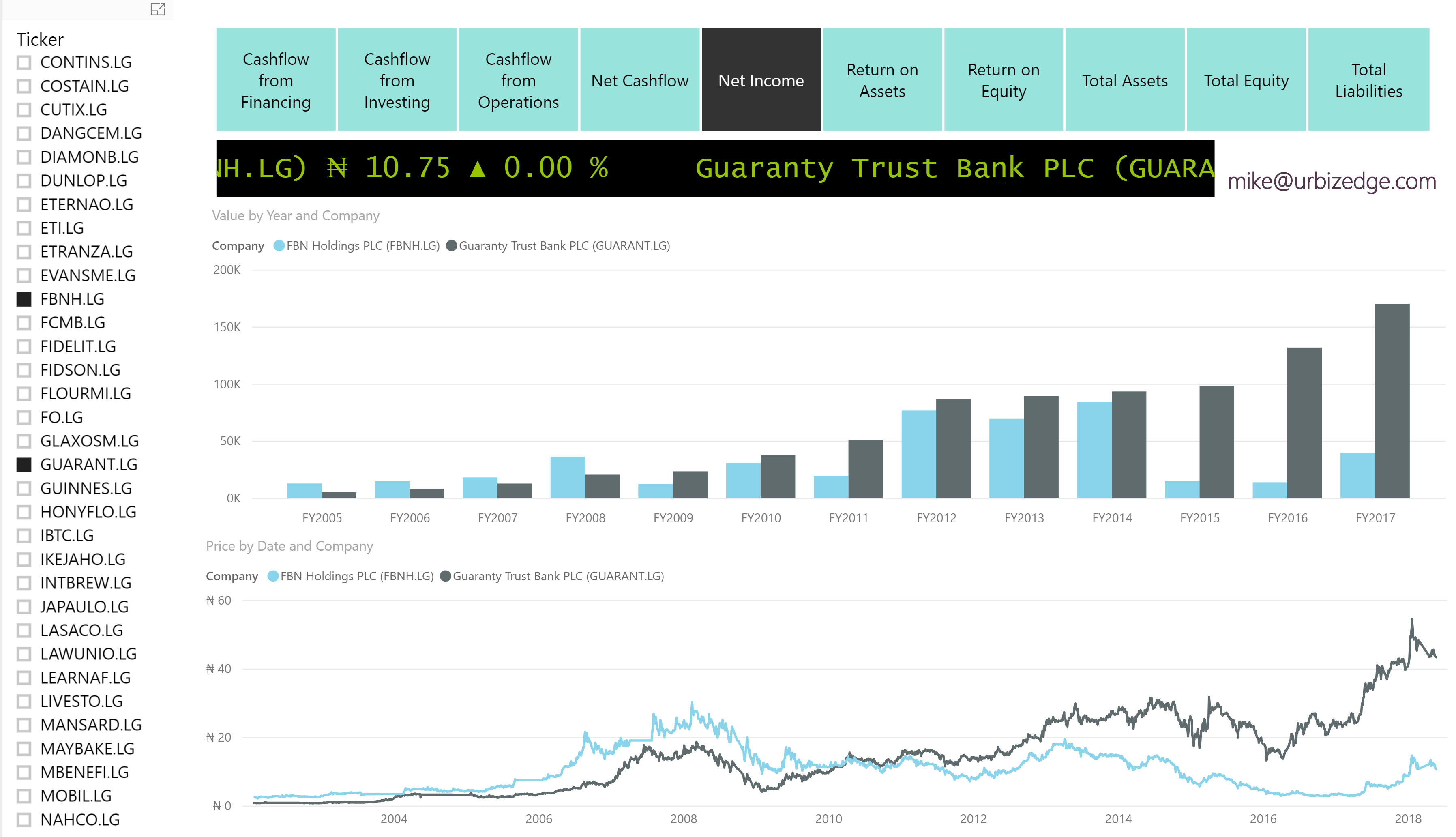
Task: Check the IBTC.LG ticker box
Action: pyautogui.click(x=24, y=535)
